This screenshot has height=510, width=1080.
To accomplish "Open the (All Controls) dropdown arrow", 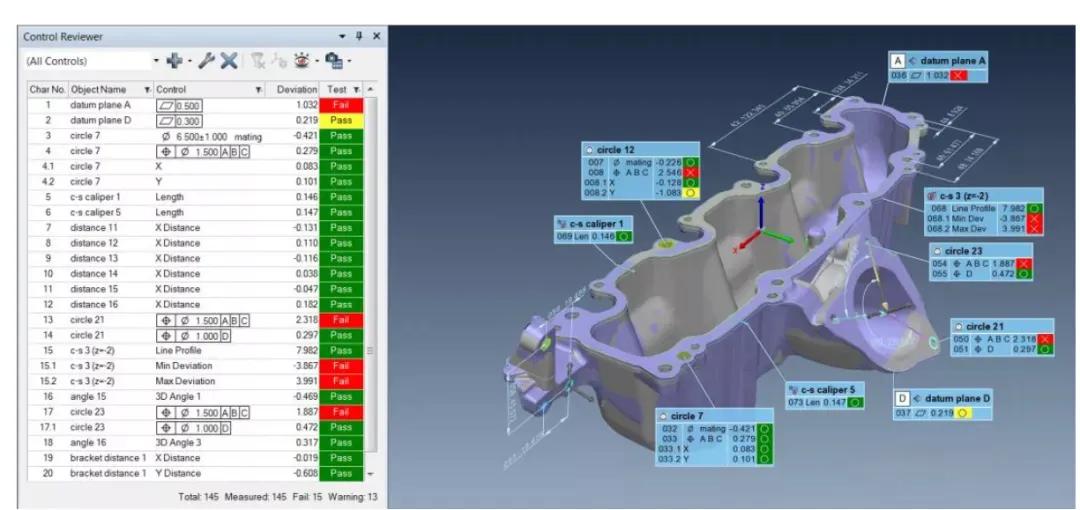I will (x=156, y=61).
